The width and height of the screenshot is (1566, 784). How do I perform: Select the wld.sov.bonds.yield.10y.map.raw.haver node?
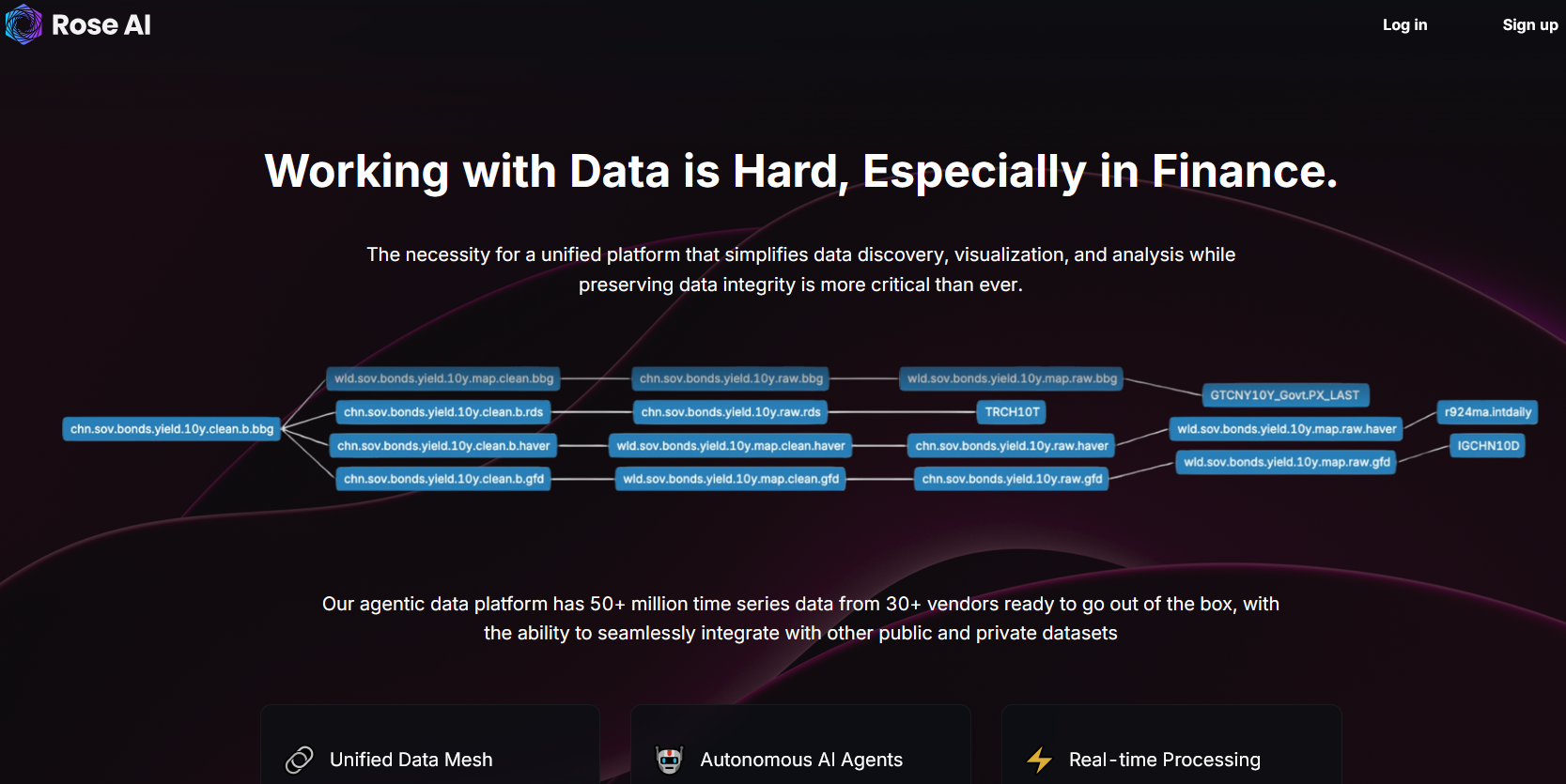click(x=1286, y=429)
